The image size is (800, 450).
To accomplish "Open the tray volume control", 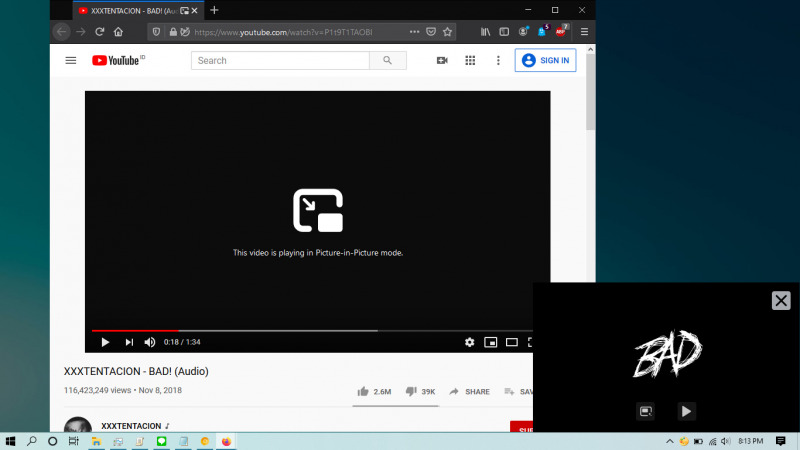I will click(x=726, y=441).
